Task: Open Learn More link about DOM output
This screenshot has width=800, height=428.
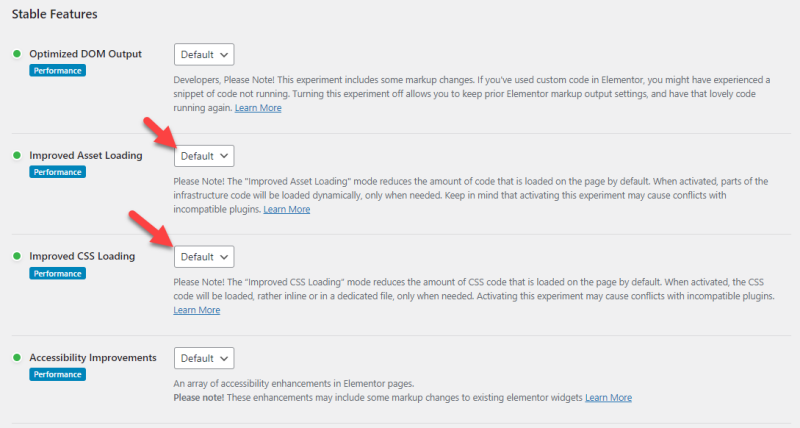Action: point(258,108)
